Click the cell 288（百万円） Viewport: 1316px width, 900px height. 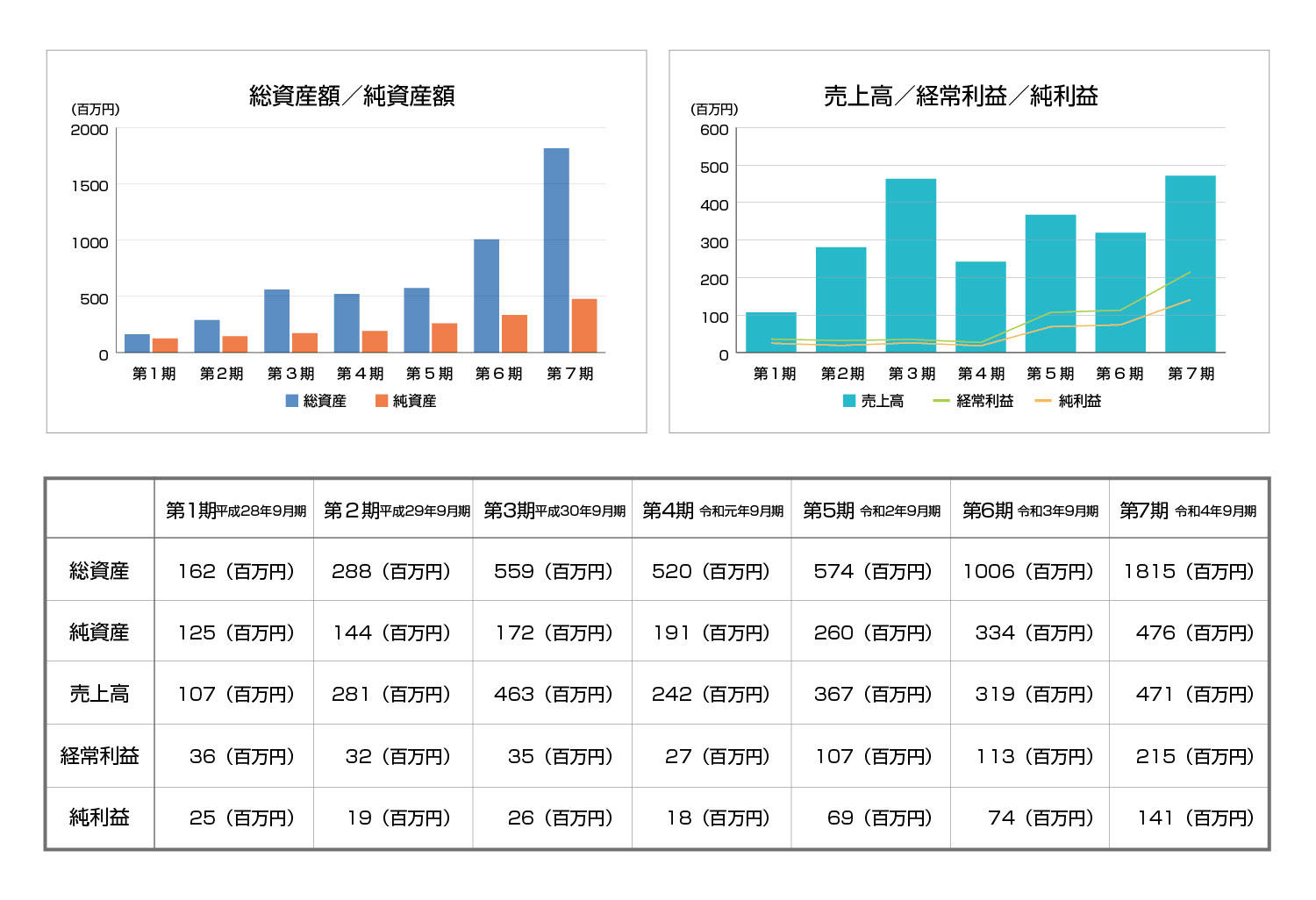coord(391,571)
